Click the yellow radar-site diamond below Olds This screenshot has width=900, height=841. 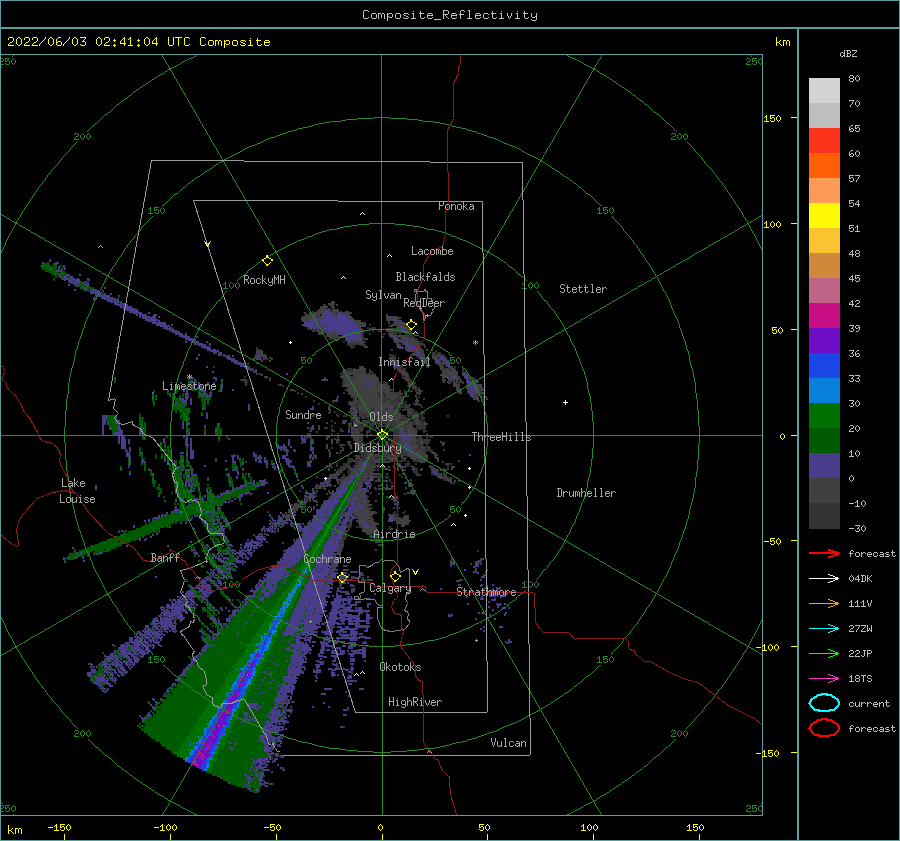(x=382, y=435)
